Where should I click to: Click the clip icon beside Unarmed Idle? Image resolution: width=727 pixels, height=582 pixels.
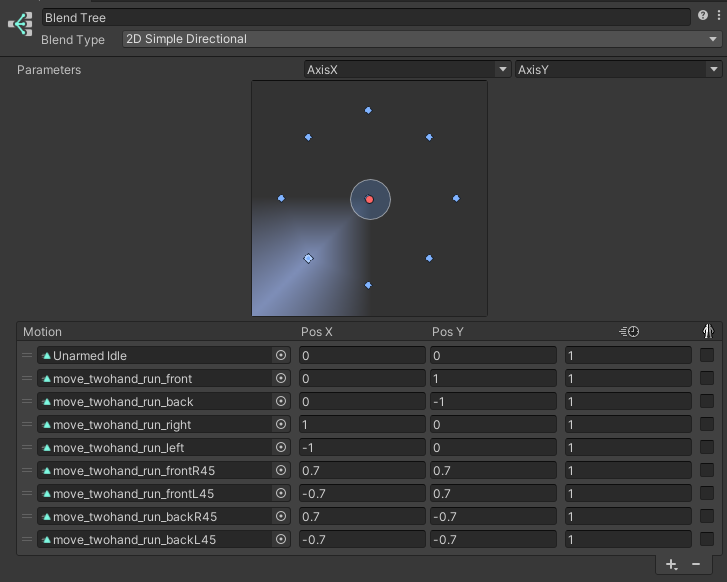46,356
